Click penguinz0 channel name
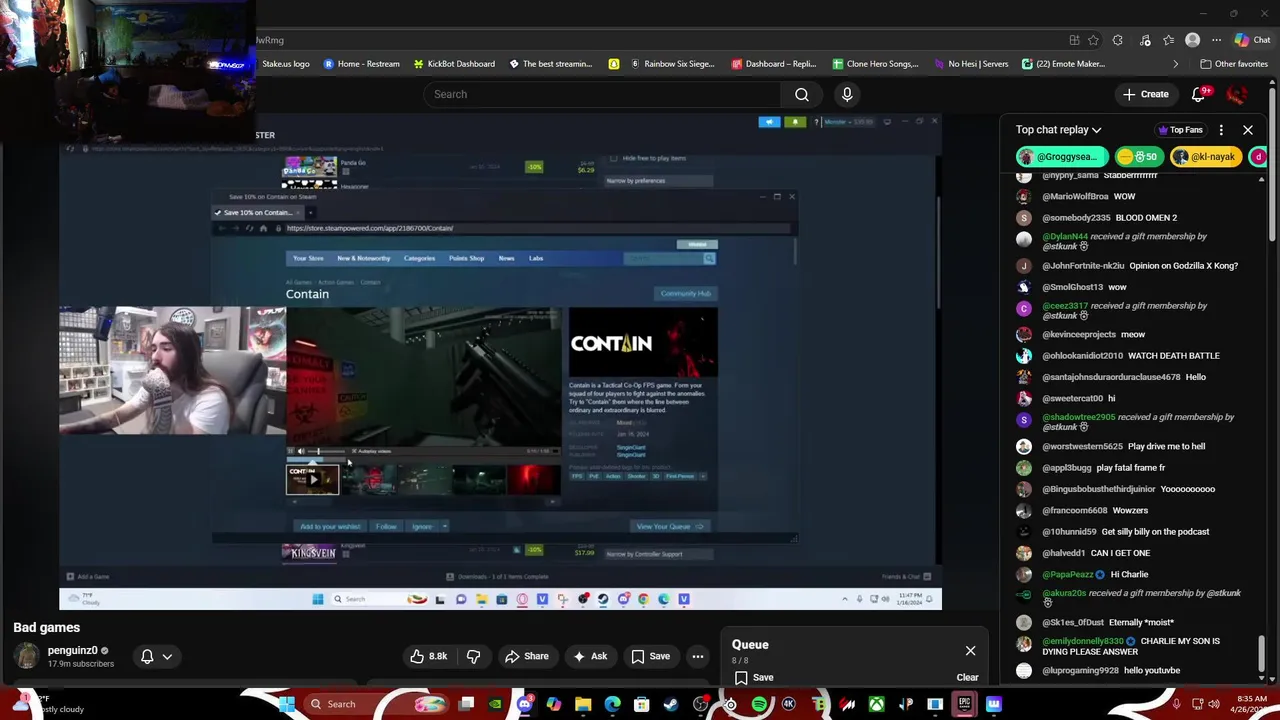 coord(72,651)
